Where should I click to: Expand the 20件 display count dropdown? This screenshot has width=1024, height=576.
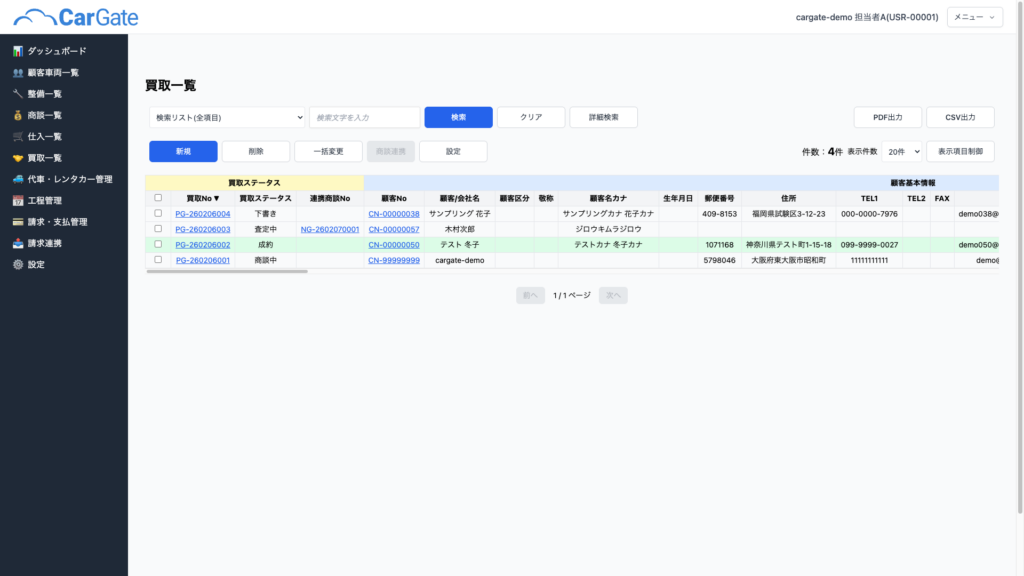[903, 151]
